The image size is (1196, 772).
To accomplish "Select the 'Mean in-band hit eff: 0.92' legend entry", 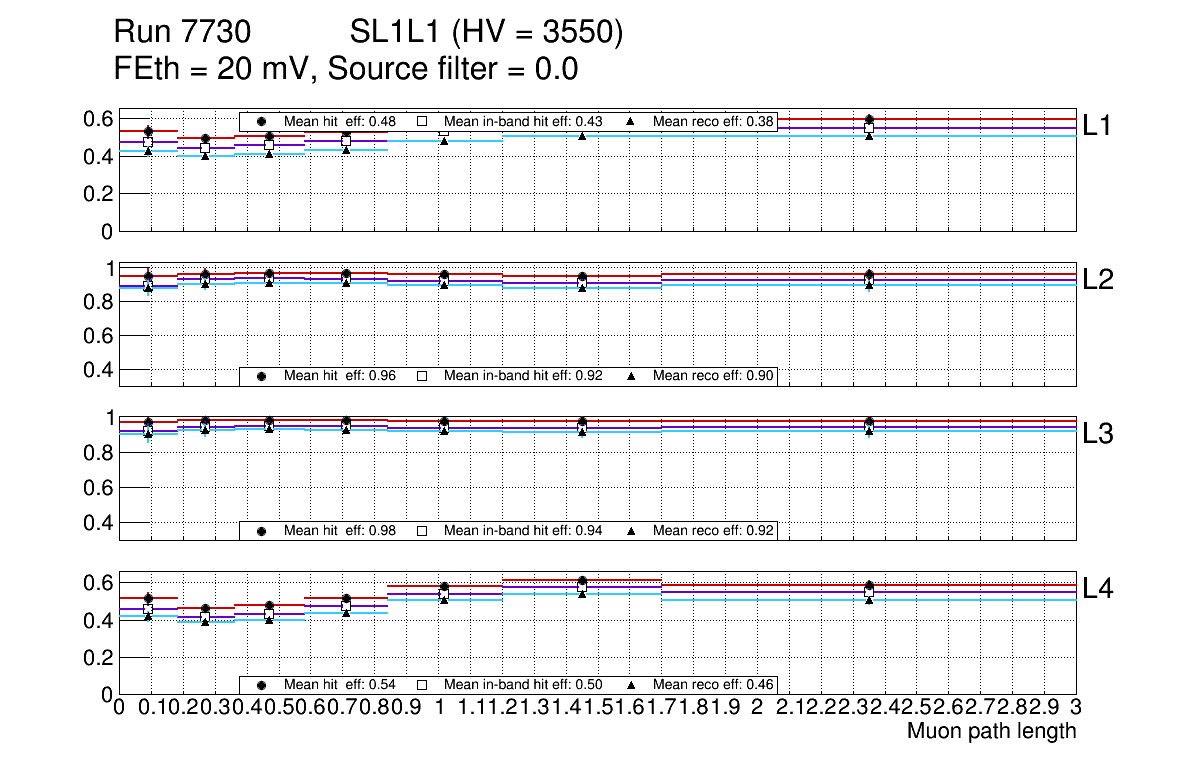I will coord(523,376).
